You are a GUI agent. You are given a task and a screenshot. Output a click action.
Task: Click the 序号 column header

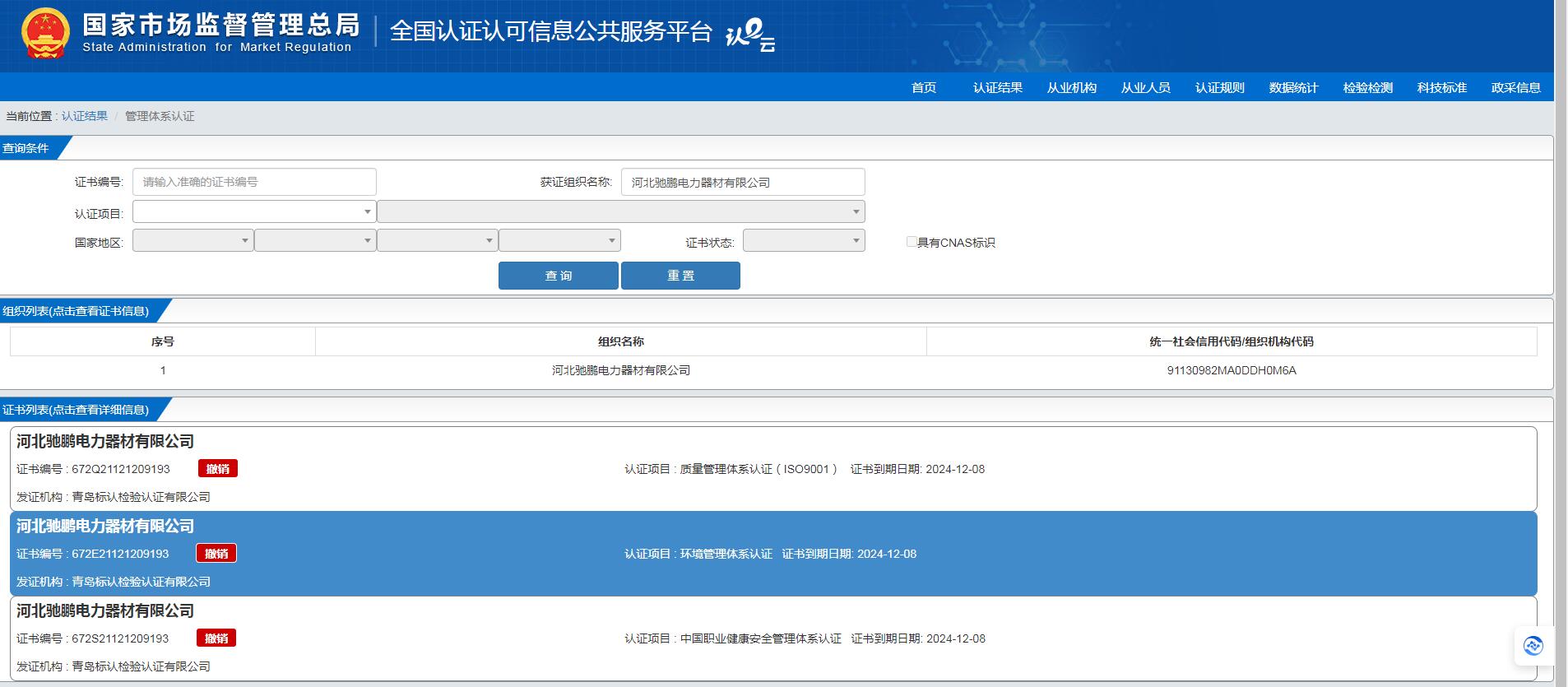[163, 341]
